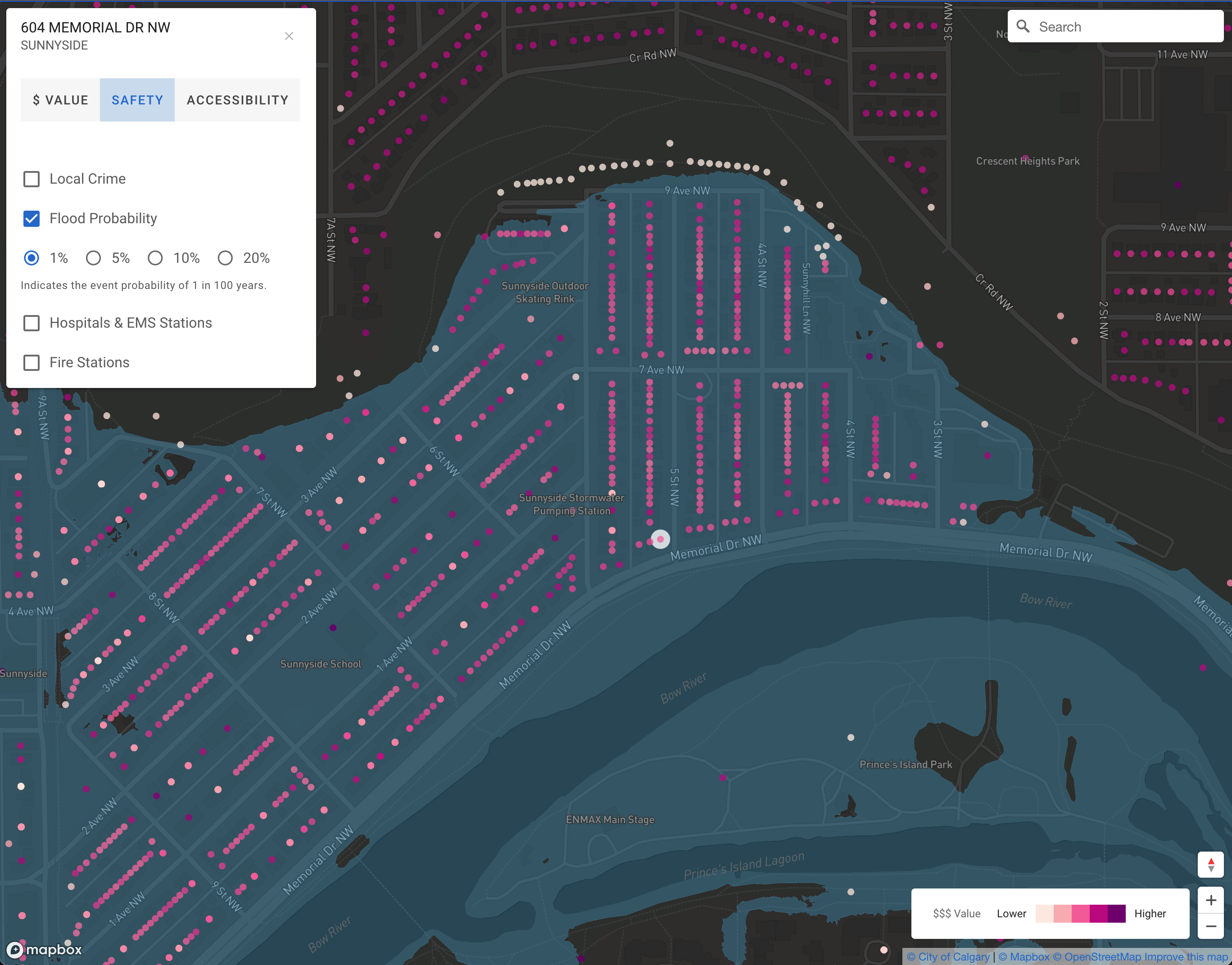
Task: Select 10% flood probability radio button
Action: pyautogui.click(x=155, y=258)
